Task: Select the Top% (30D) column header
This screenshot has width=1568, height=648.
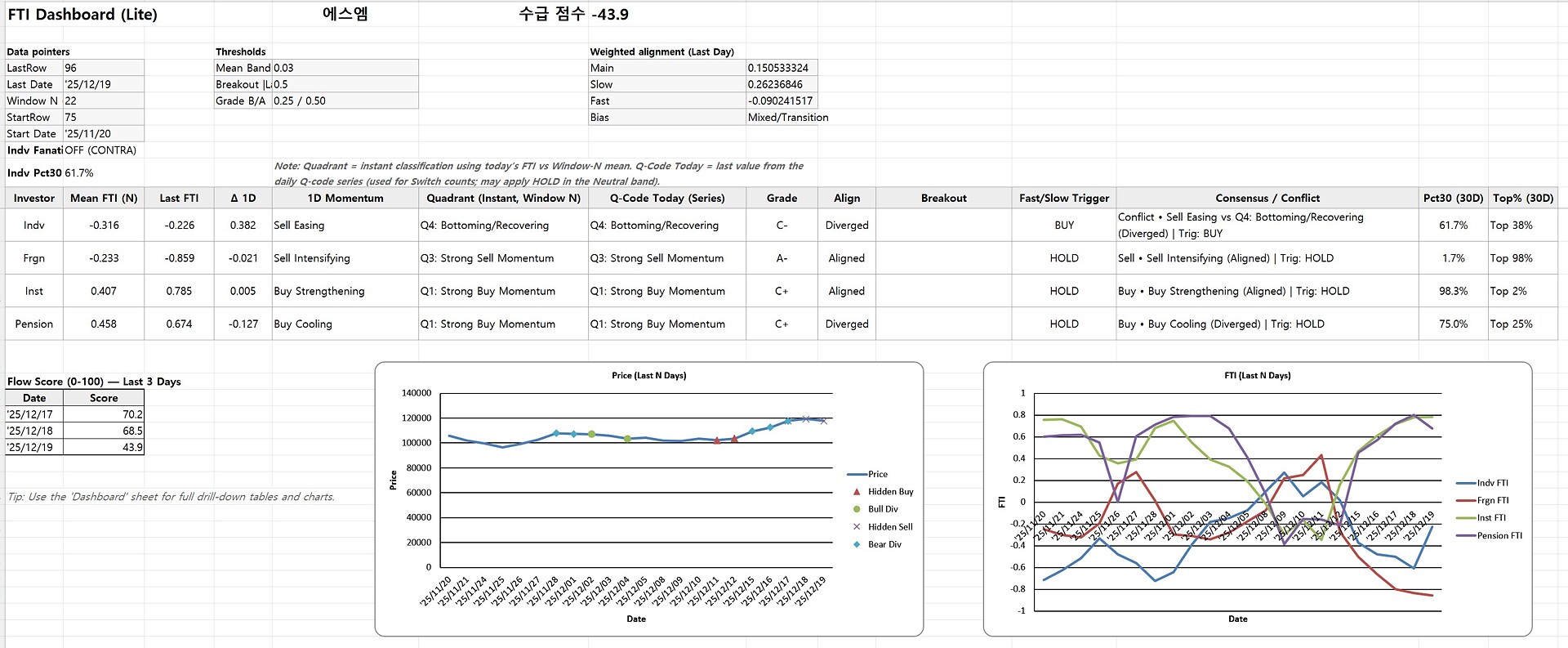Action: [1522, 199]
